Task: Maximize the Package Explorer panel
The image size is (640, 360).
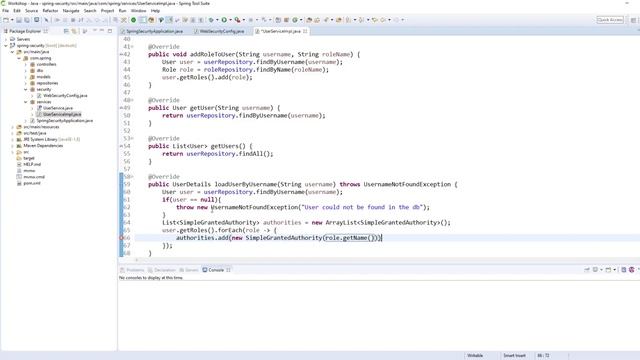Action: click(110, 31)
